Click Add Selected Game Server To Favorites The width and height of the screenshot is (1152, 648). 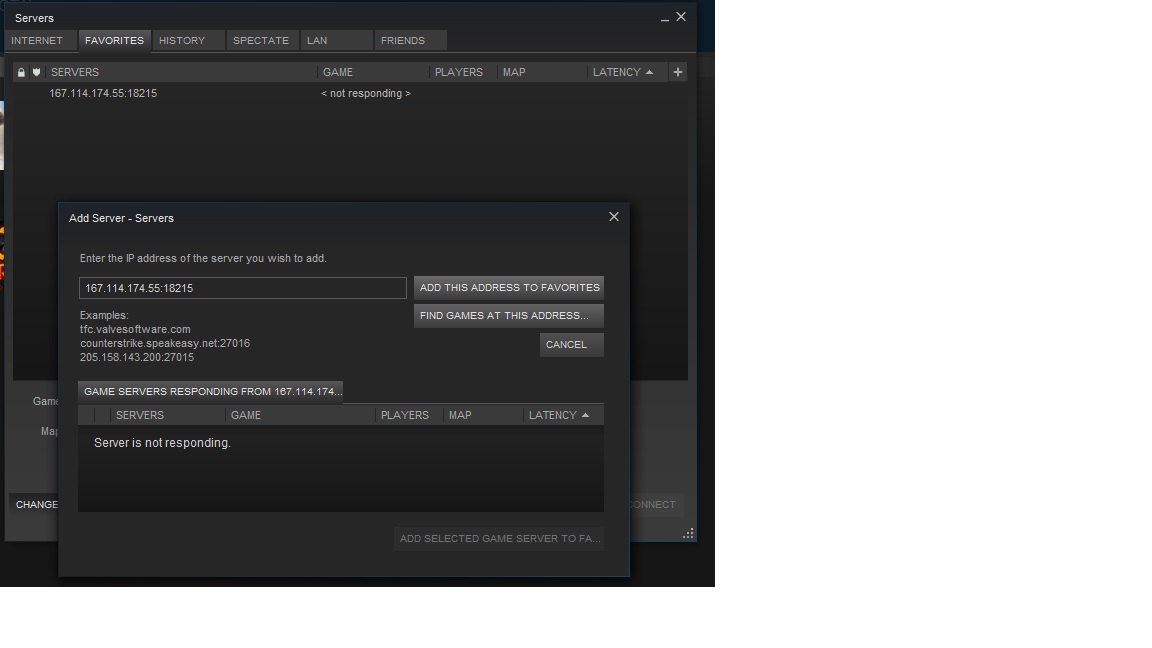point(499,539)
